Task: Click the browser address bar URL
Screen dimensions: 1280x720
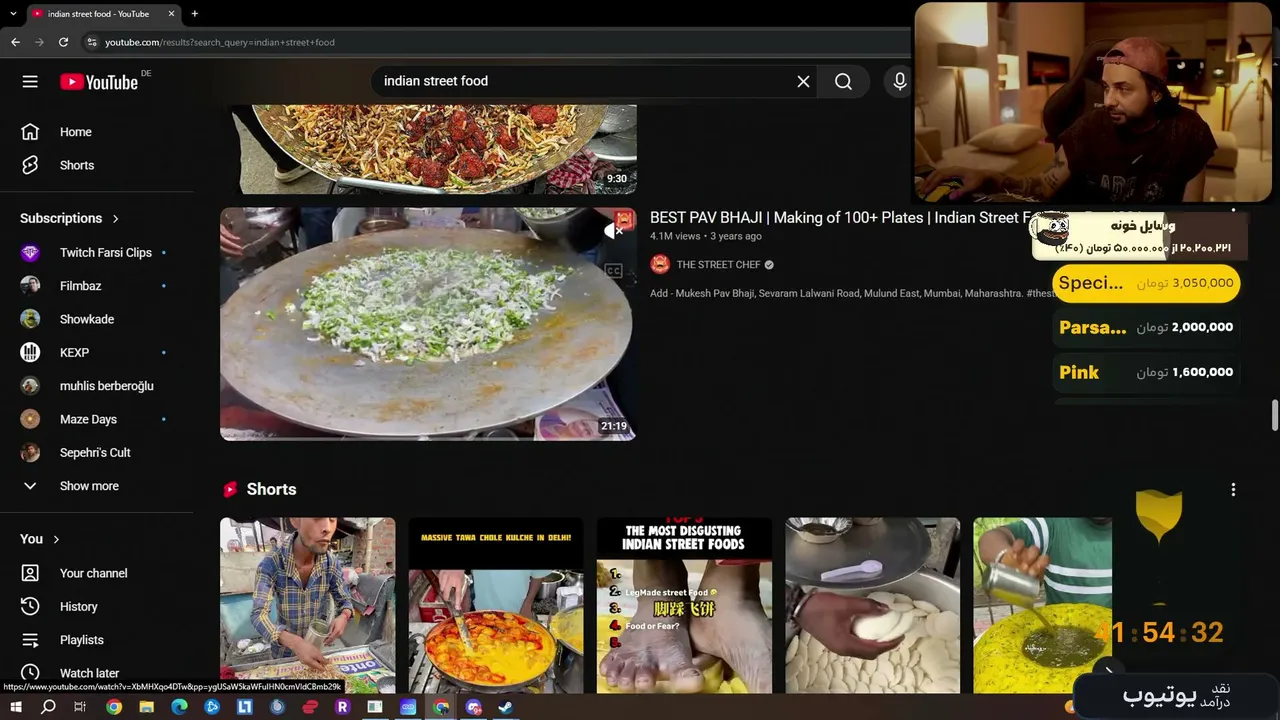Action: 220,42
